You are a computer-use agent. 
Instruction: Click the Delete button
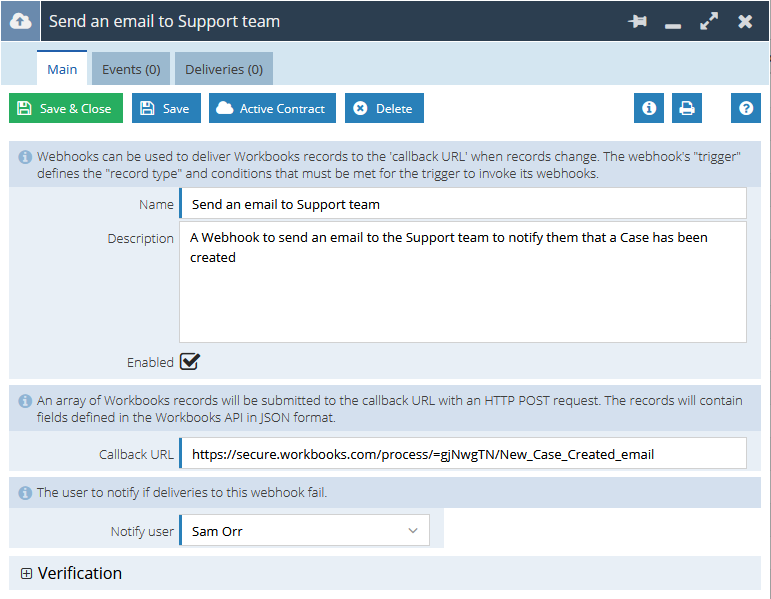(384, 108)
